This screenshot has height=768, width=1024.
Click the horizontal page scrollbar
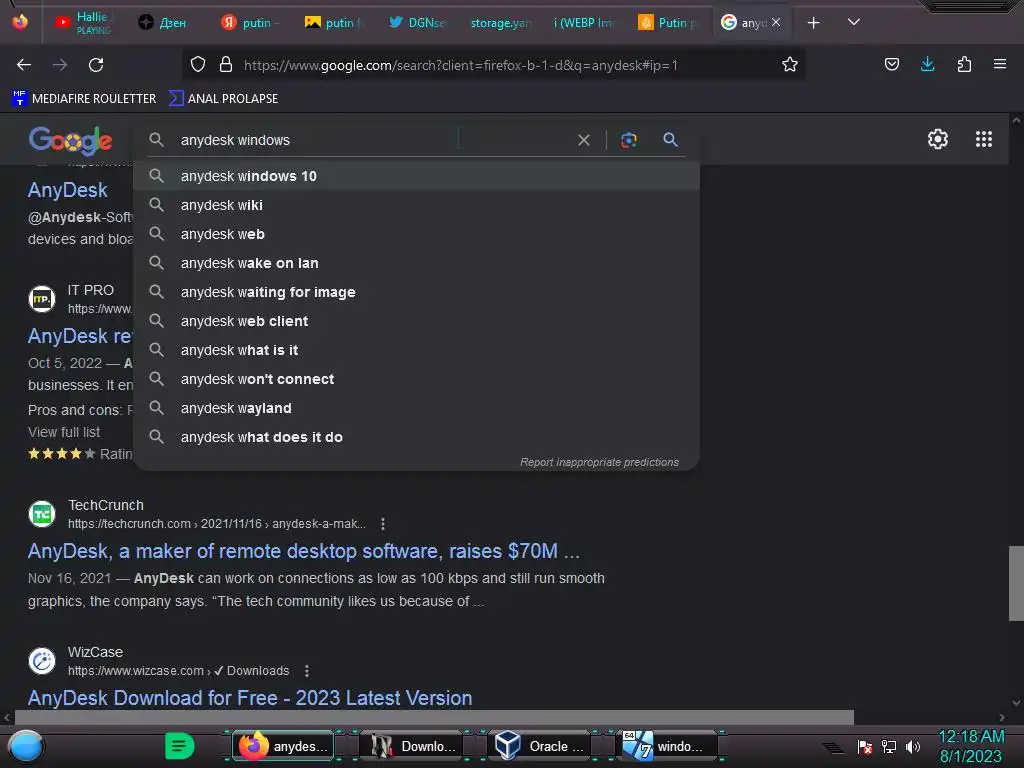434,717
